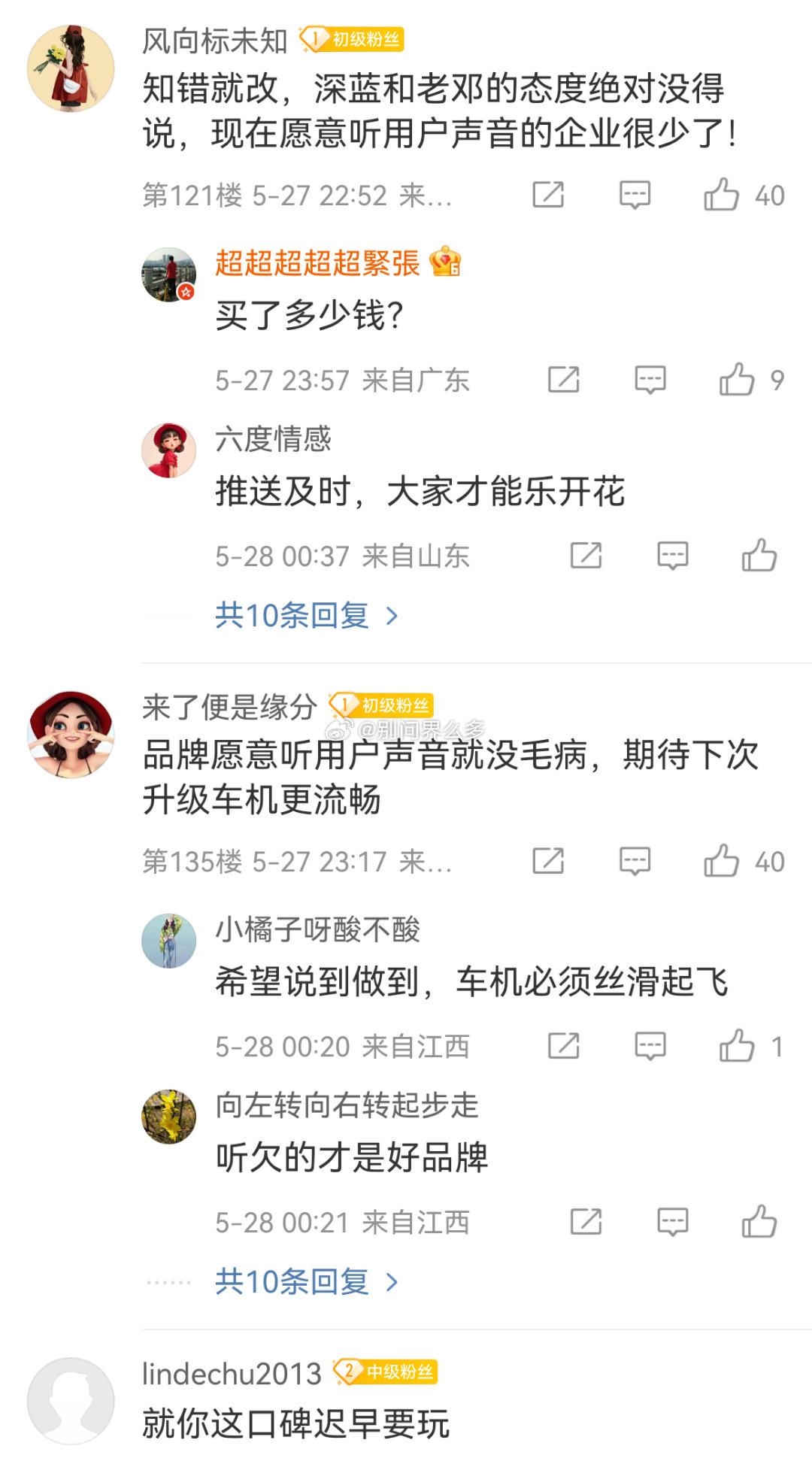Share the 买了多少钱 reply
Screen dimensions: 812x1458
[x=564, y=380]
